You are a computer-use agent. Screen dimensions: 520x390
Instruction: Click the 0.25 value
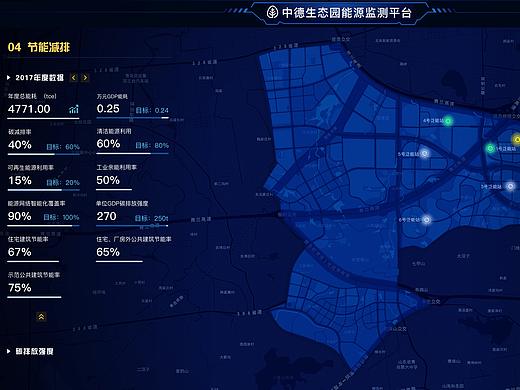tap(108, 109)
